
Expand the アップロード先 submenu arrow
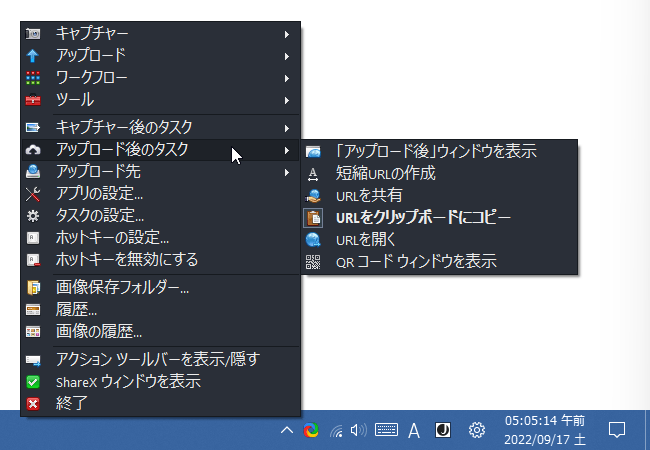click(x=287, y=172)
